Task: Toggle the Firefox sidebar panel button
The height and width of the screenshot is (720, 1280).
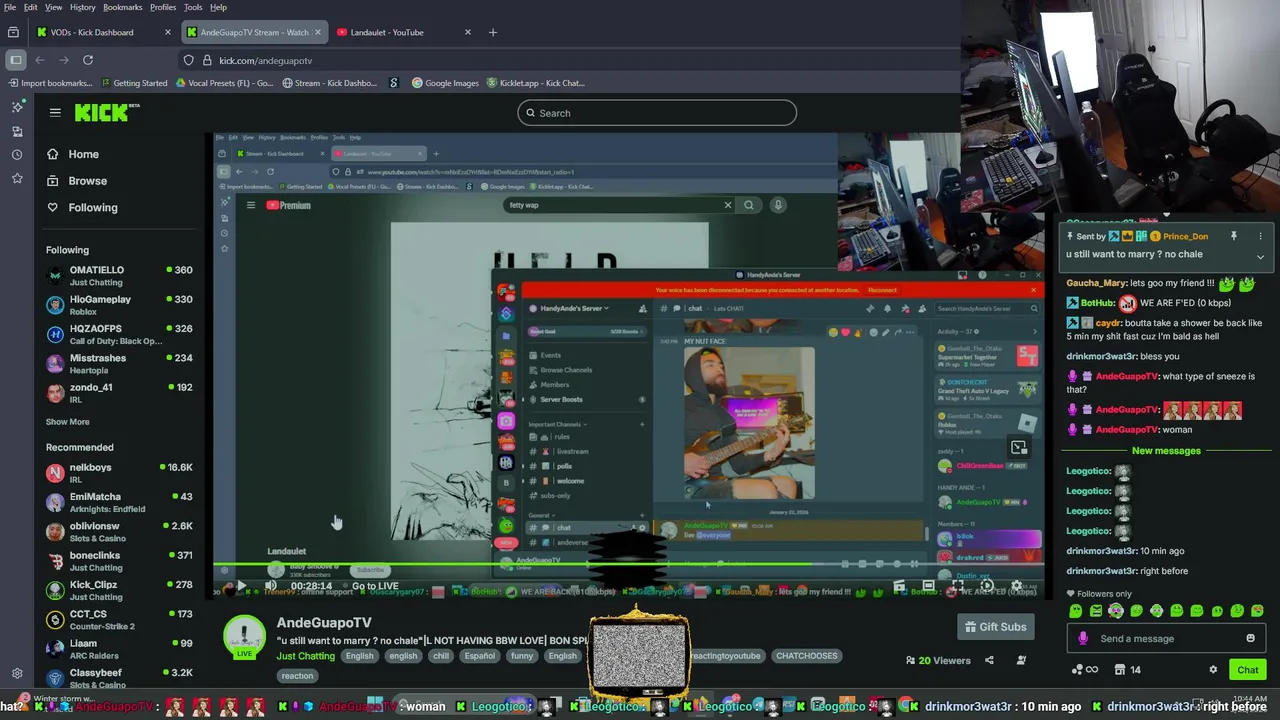Action: [16, 60]
